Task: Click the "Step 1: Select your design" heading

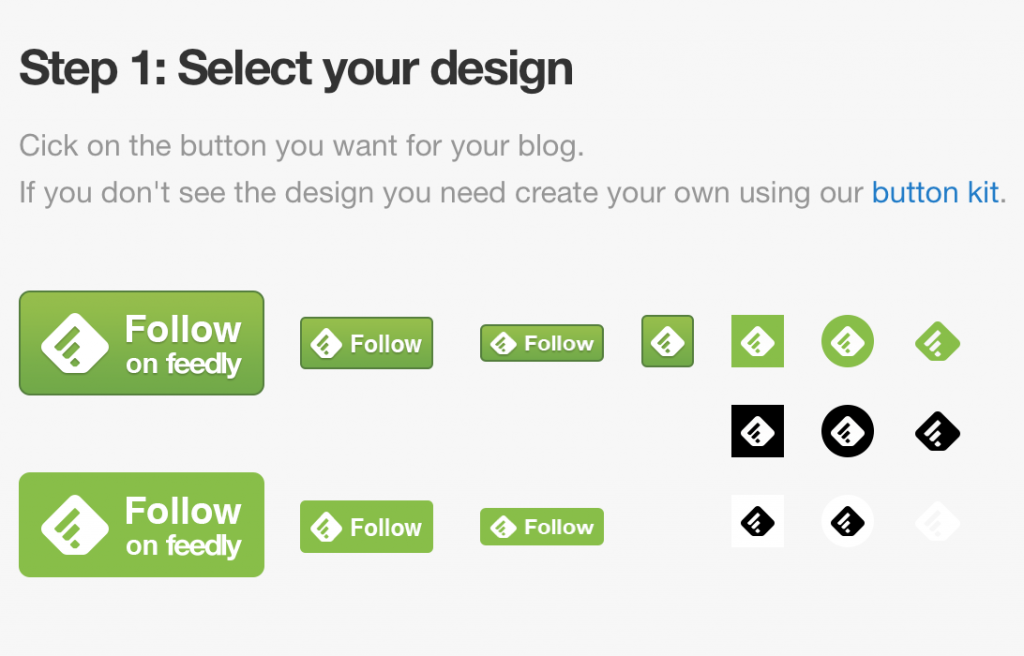Action: tap(296, 70)
